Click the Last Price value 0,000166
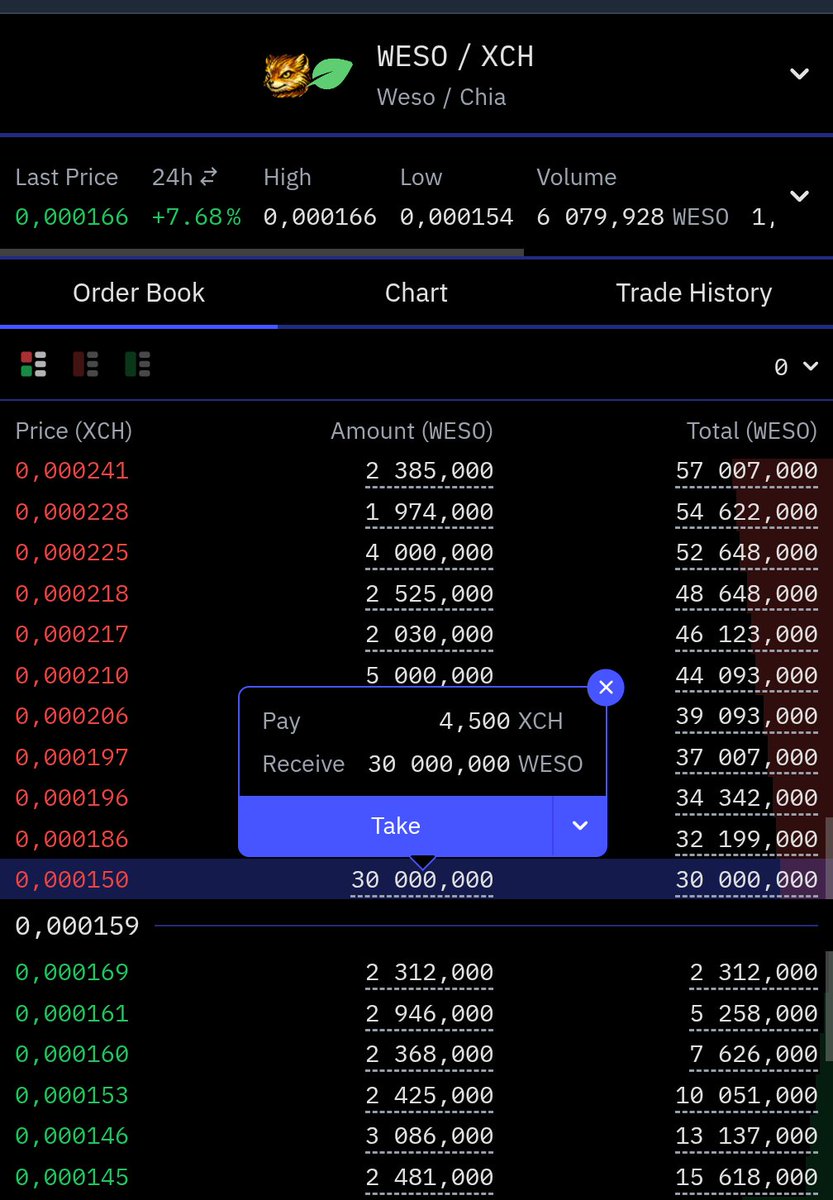The height and width of the screenshot is (1200, 833). 72,217
